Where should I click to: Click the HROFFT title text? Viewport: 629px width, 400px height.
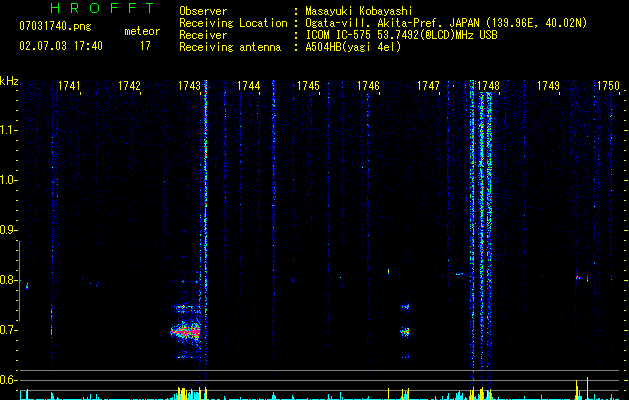pos(103,8)
